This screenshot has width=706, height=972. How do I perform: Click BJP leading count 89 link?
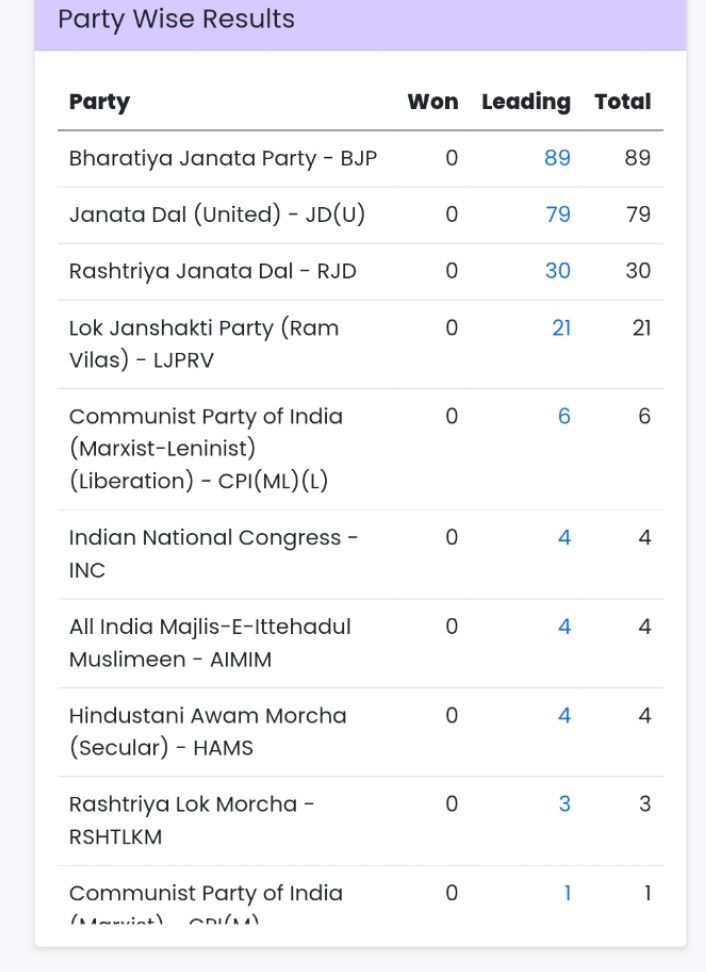(x=557, y=158)
